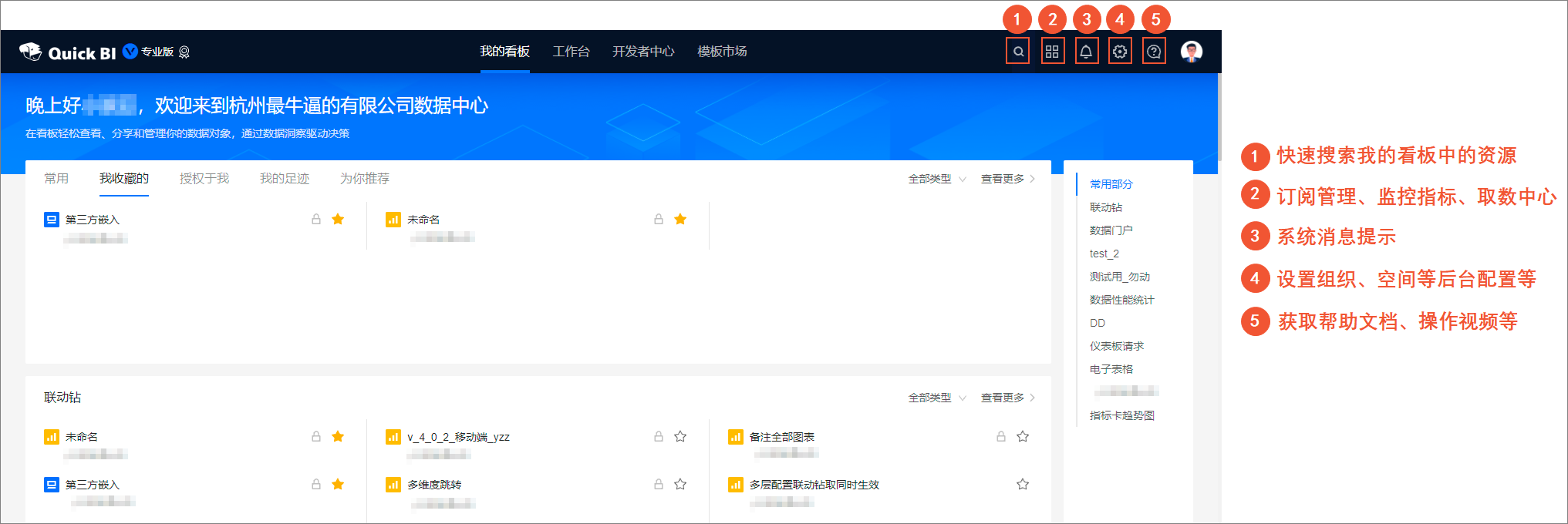Open 全部类型 dropdown in 联动钻 section
1568x524 pixels.
[937, 398]
